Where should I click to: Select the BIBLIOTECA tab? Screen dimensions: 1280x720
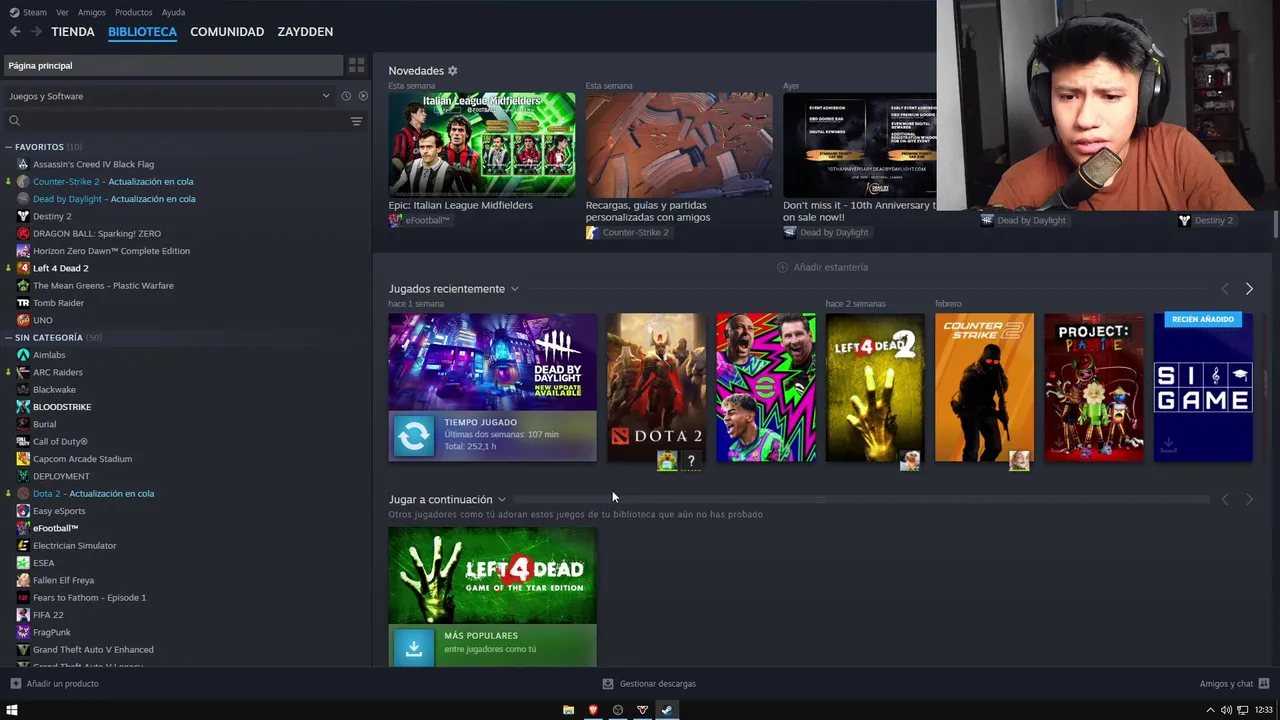click(x=142, y=32)
